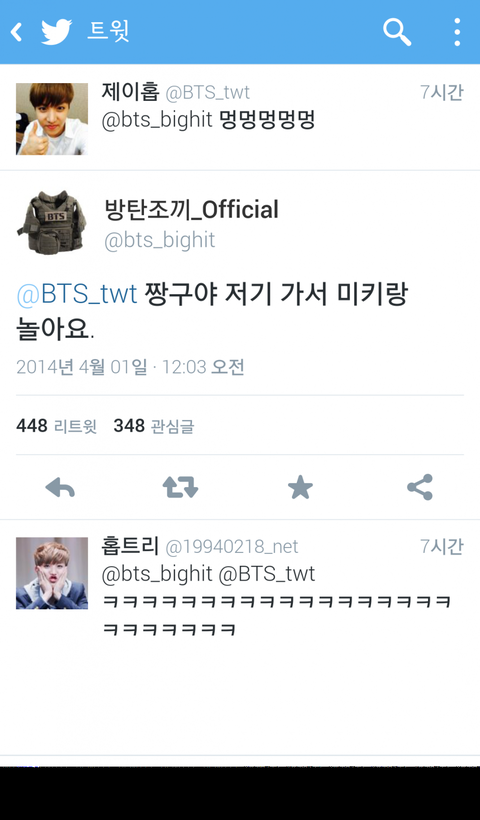
Task: Open the BTS vest avatar image
Action: coord(52,223)
